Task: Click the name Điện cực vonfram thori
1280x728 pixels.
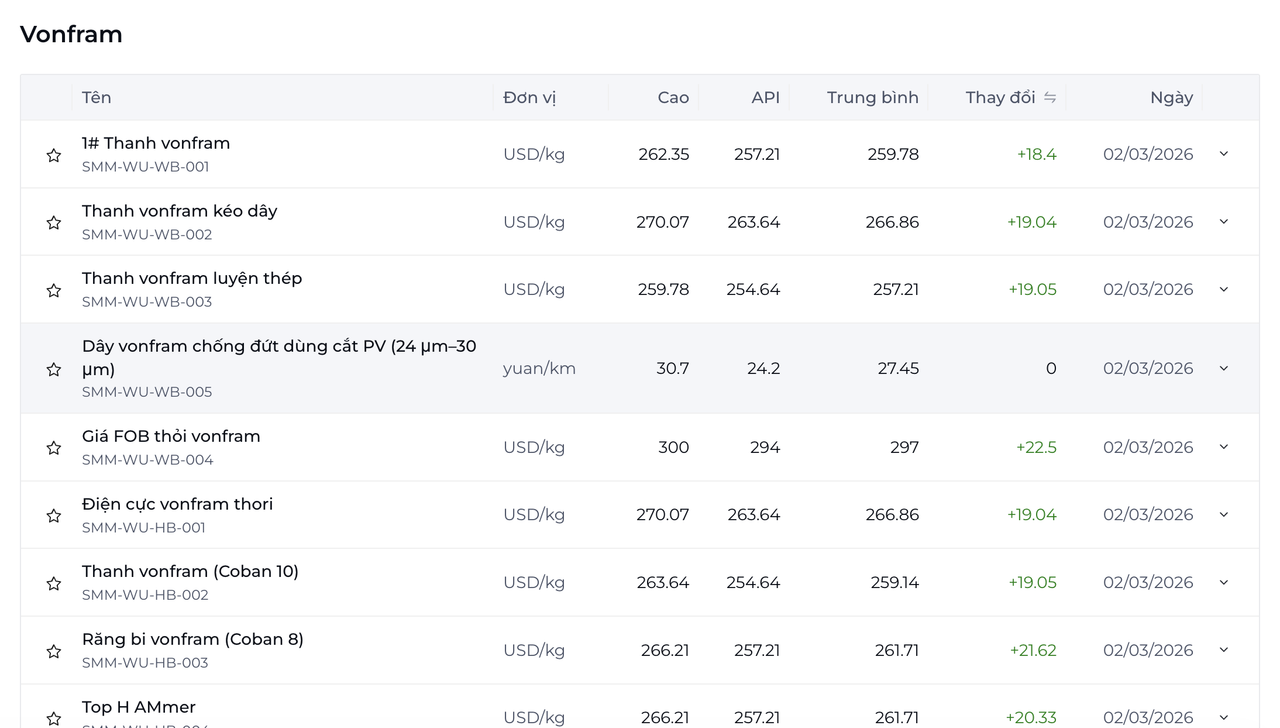Action: (x=177, y=504)
